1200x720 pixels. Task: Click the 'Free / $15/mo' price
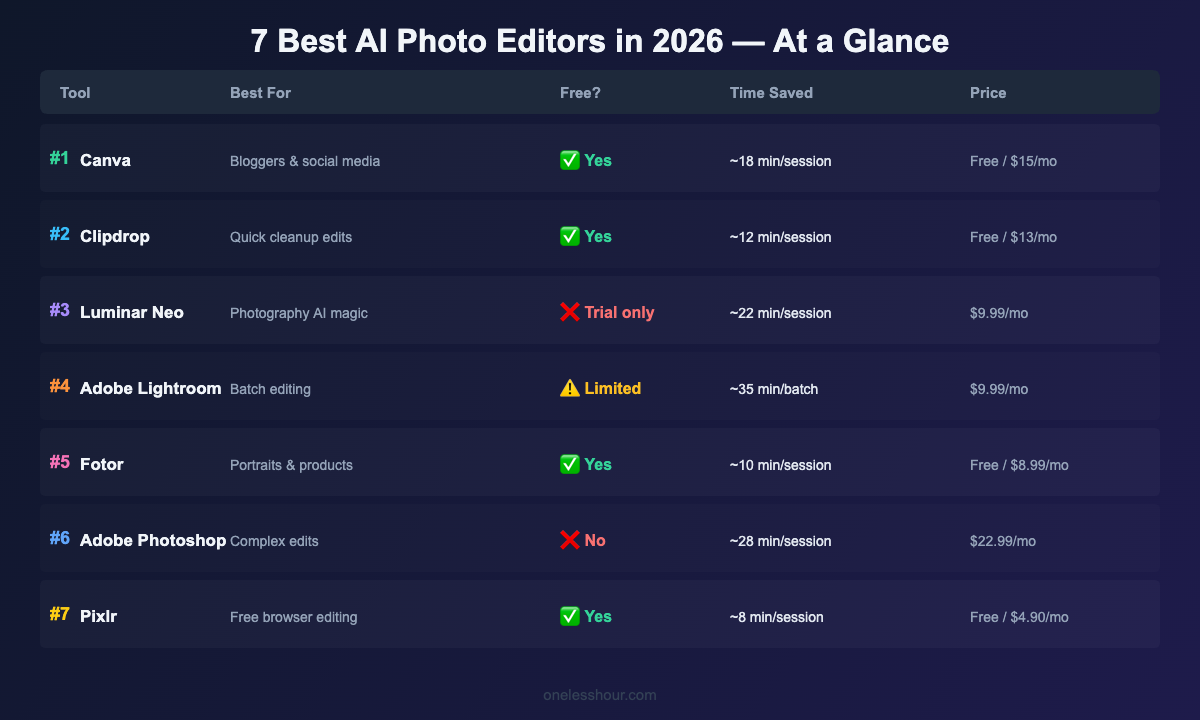pos(1013,161)
